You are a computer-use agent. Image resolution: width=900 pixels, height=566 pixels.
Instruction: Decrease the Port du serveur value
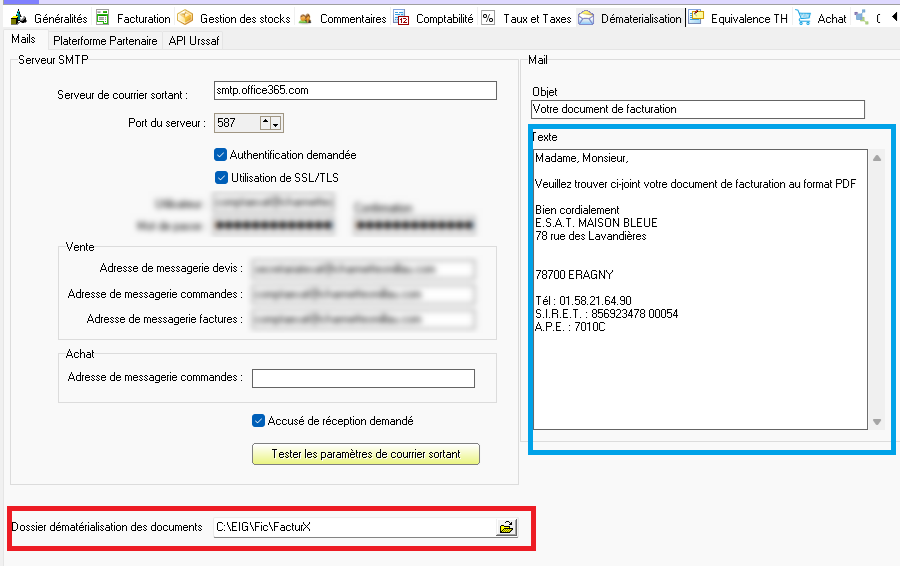point(276,123)
